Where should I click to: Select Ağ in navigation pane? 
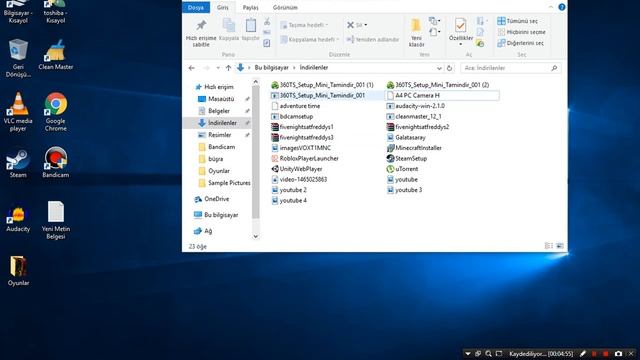tap(208, 231)
